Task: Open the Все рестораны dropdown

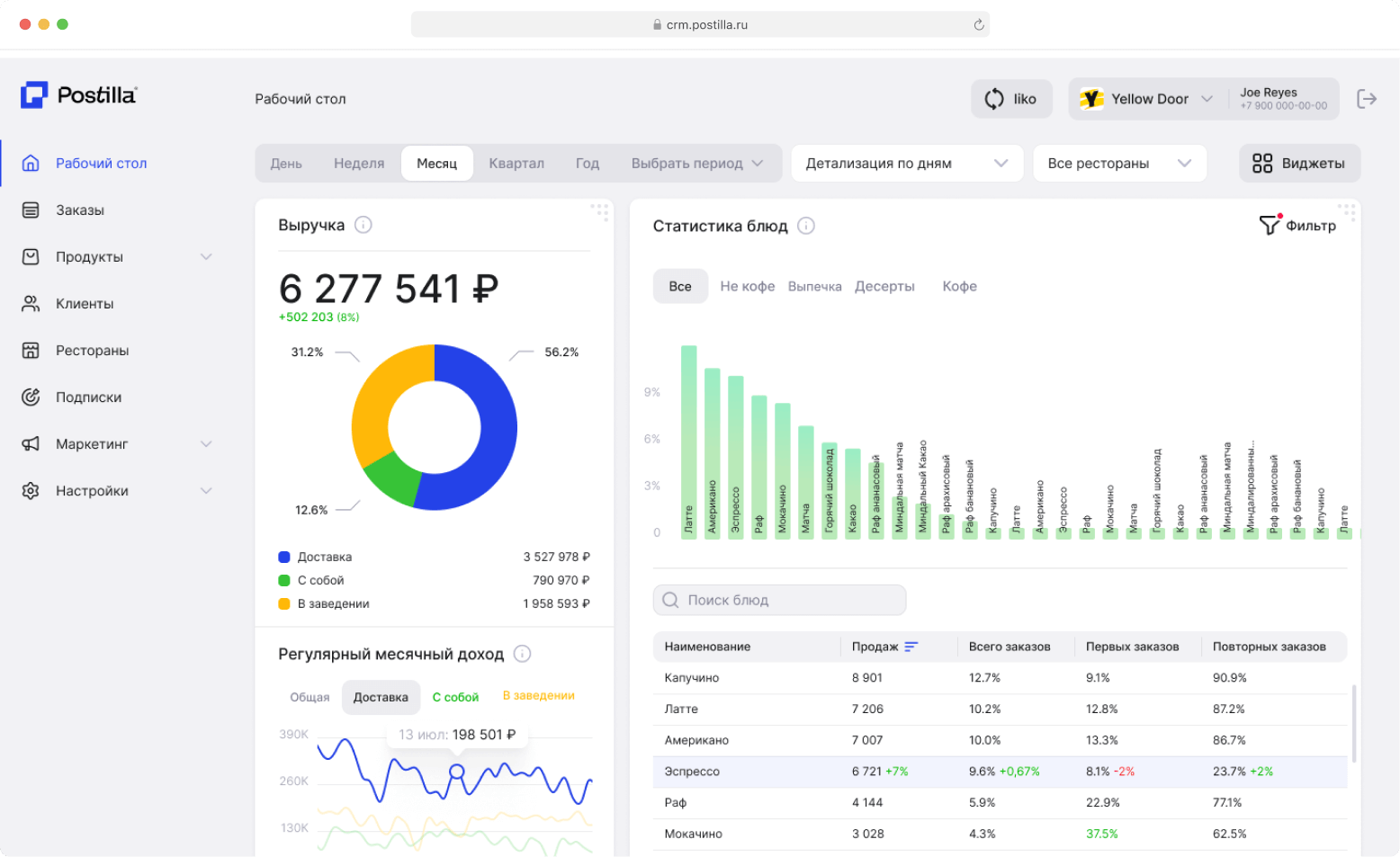Action: coord(1118,164)
